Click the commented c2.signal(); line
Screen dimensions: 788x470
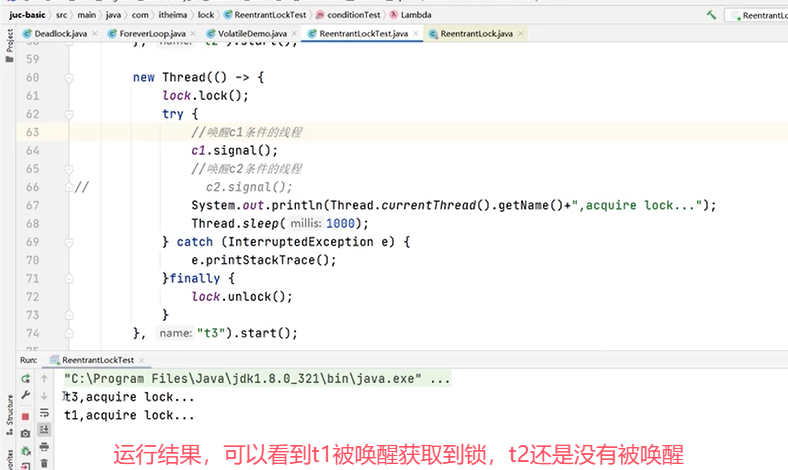point(249,187)
